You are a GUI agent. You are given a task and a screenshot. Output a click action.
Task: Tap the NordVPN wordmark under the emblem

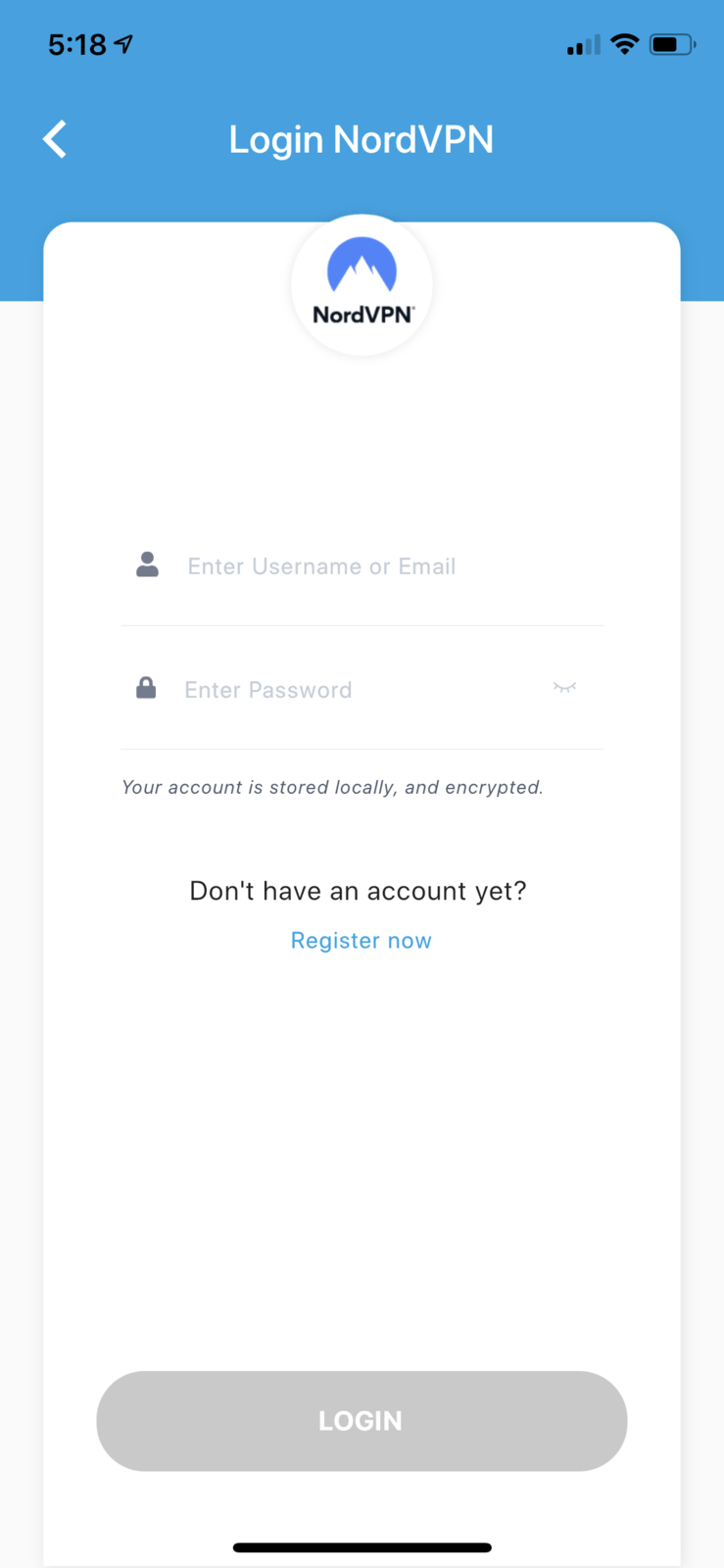click(x=362, y=316)
